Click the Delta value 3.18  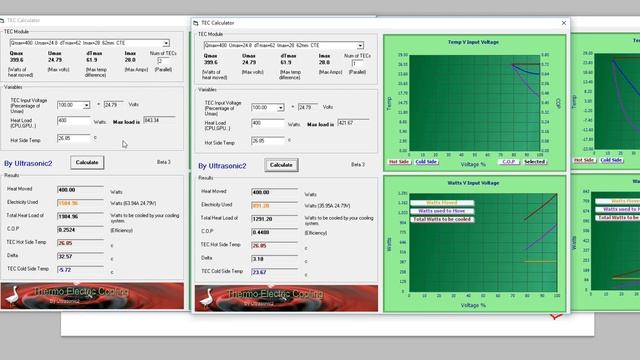pos(274,259)
